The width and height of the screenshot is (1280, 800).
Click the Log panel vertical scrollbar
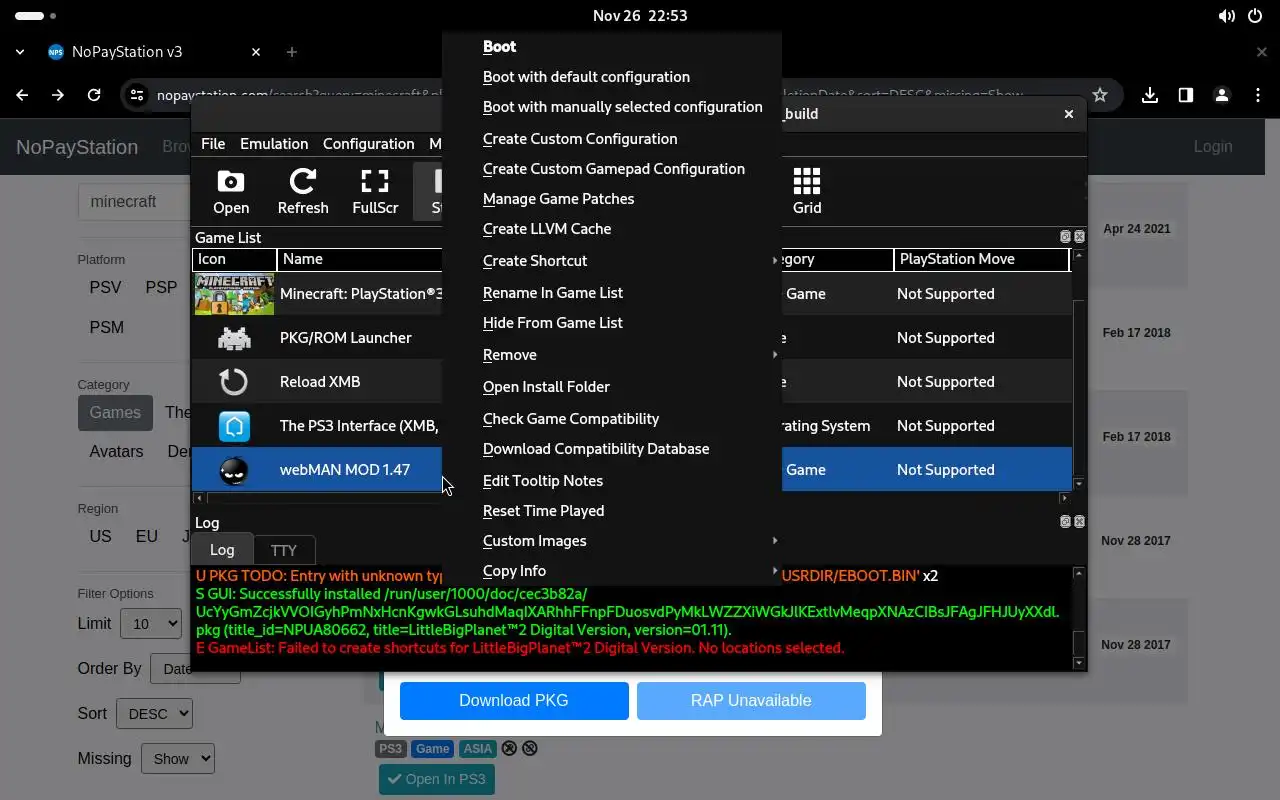[x=1078, y=618]
